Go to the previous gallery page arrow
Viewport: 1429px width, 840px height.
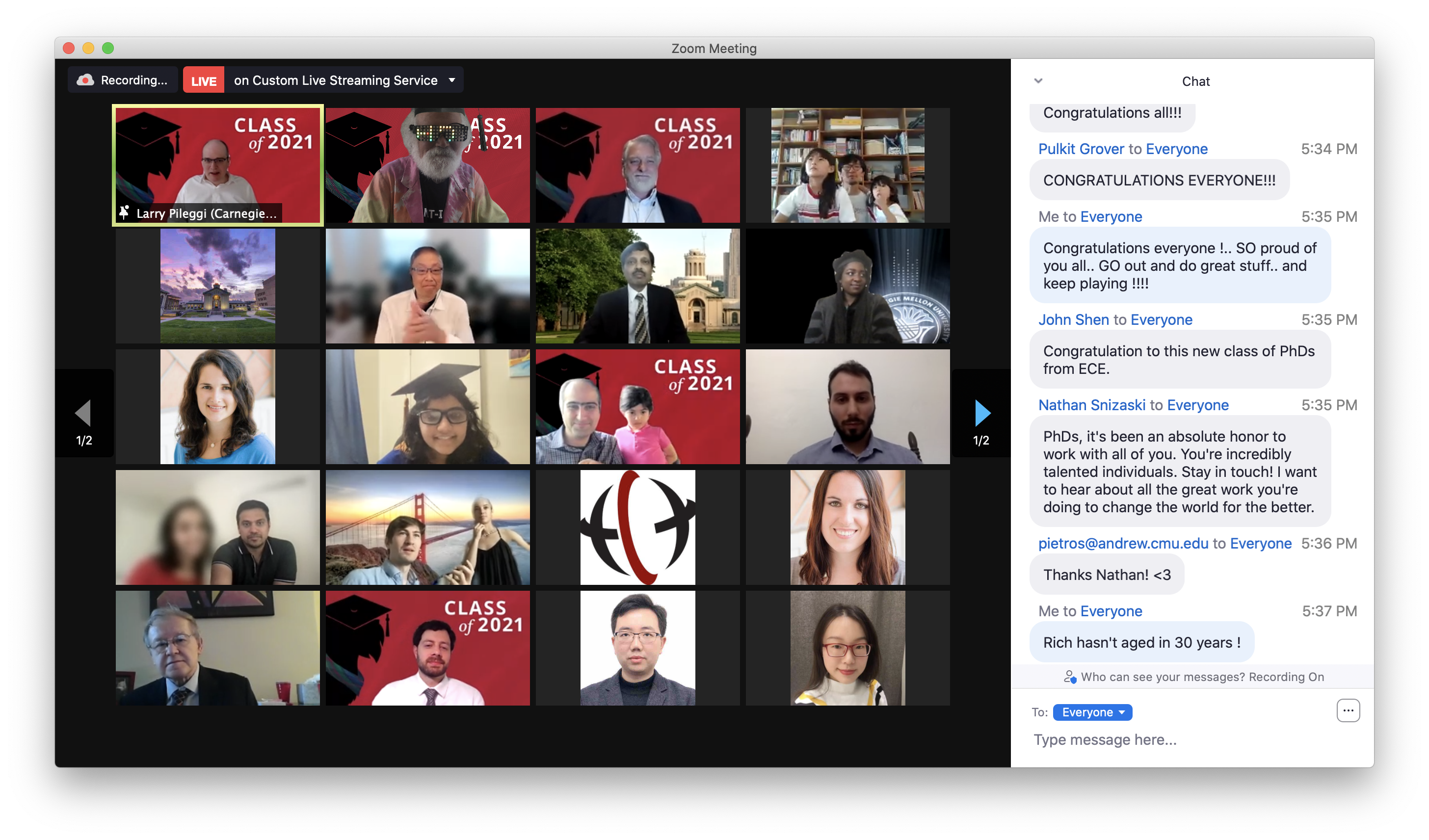[83, 413]
